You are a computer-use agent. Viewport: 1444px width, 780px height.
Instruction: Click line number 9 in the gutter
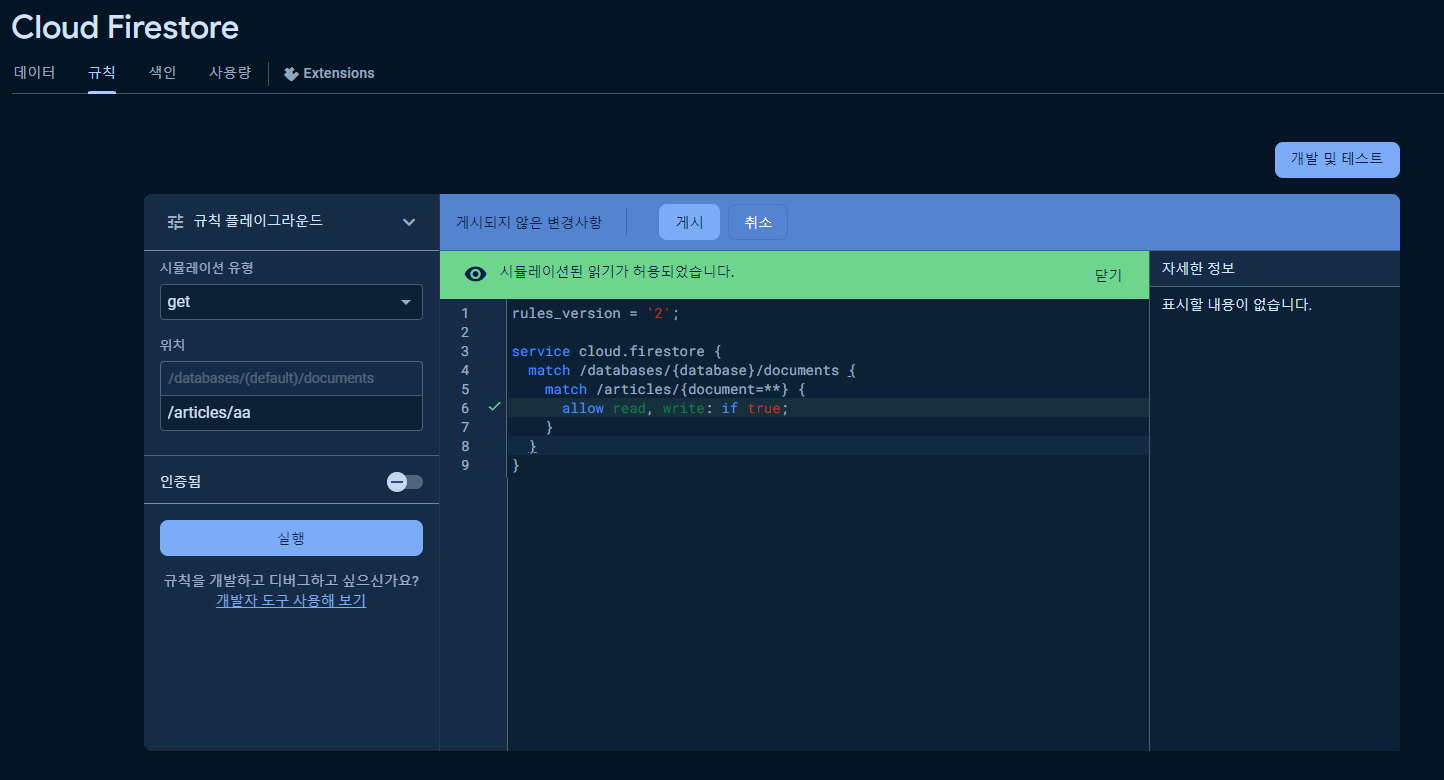point(464,465)
